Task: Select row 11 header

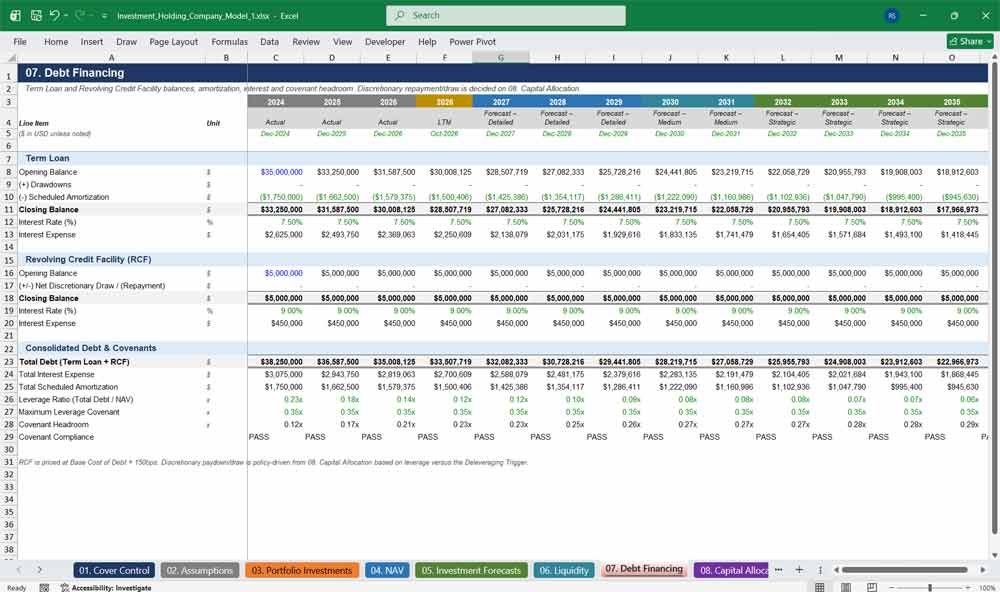Action: click(x=9, y=209)
